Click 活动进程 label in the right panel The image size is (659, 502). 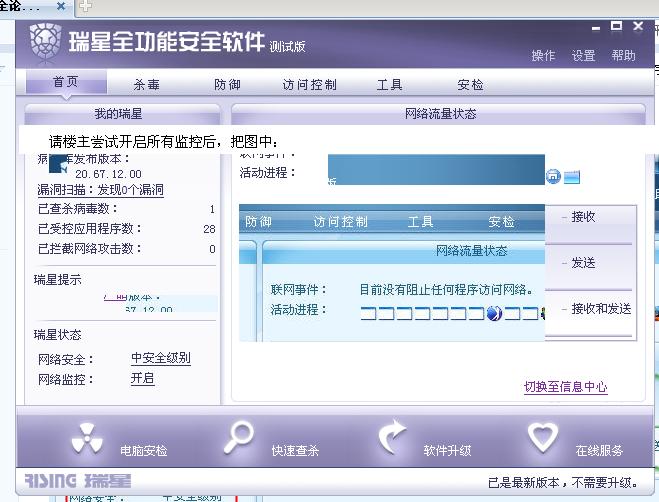267,172
